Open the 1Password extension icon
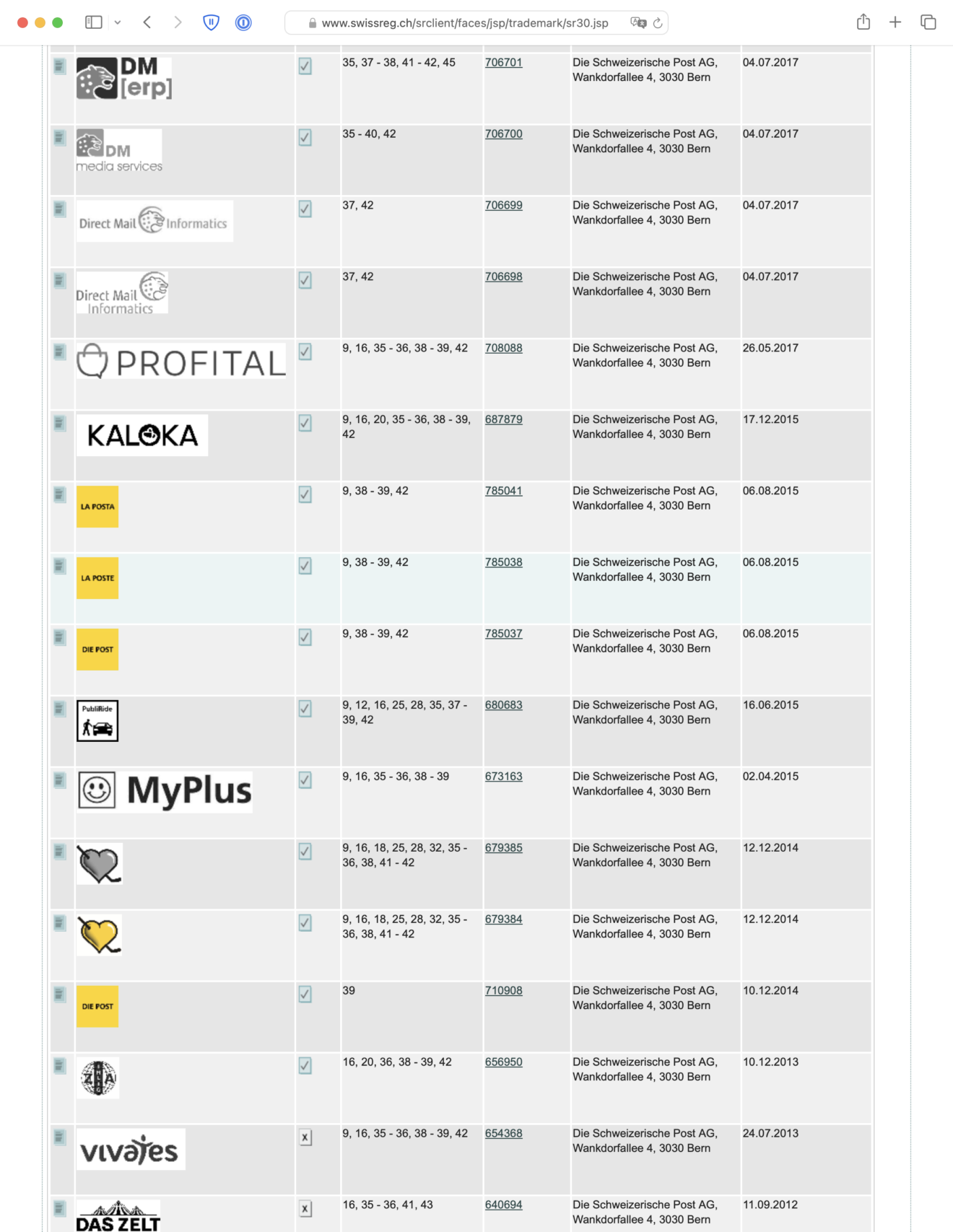 (243, 22)
